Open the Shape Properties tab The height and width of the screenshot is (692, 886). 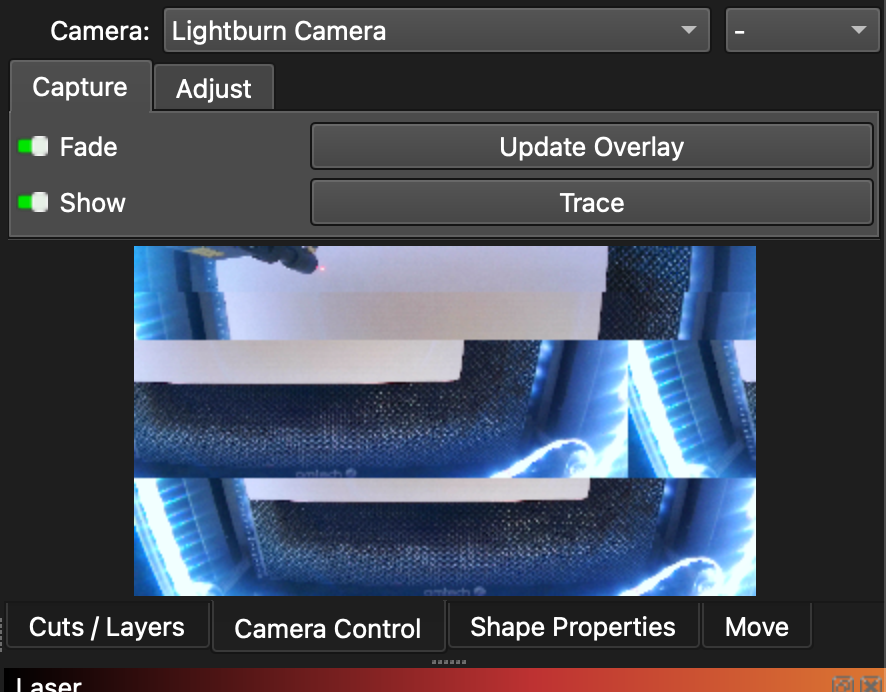[572, 627]
